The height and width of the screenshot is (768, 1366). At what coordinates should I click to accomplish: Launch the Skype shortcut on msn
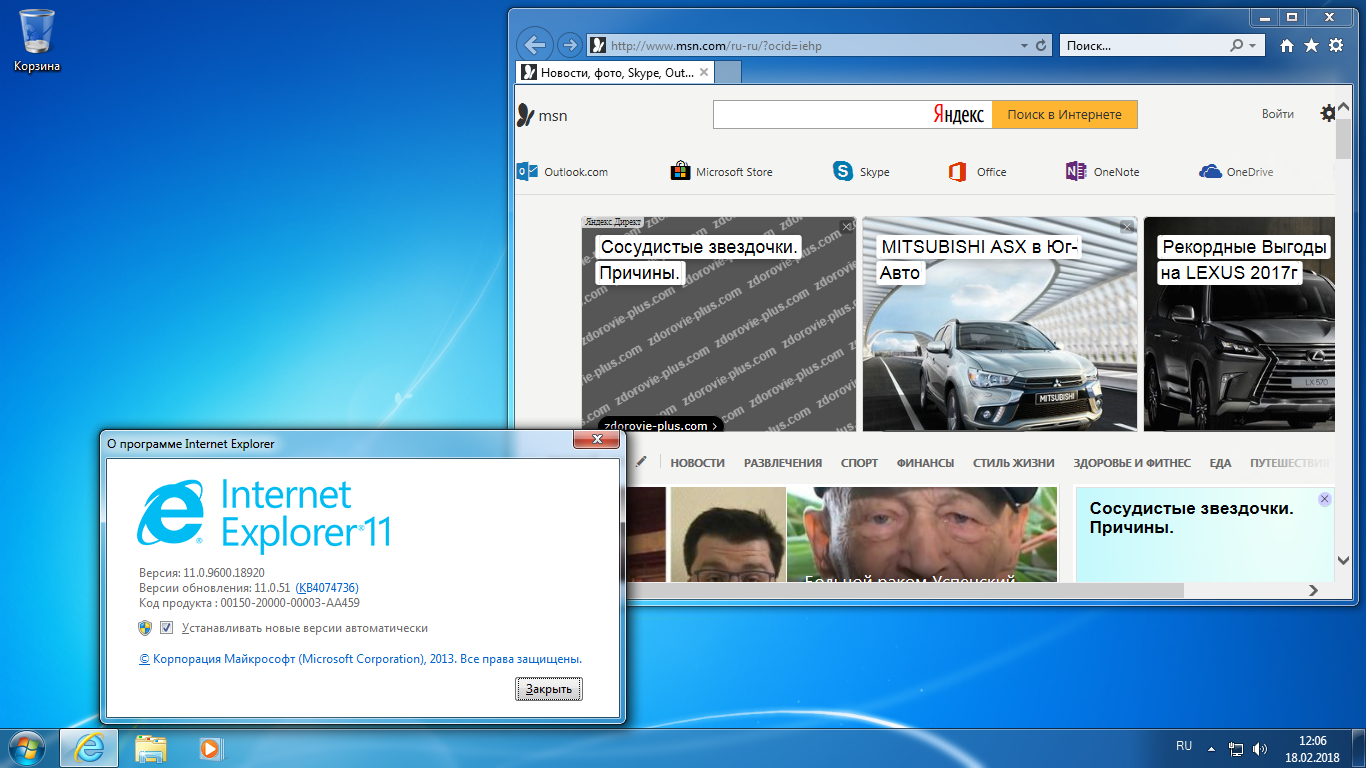point(861,172)
